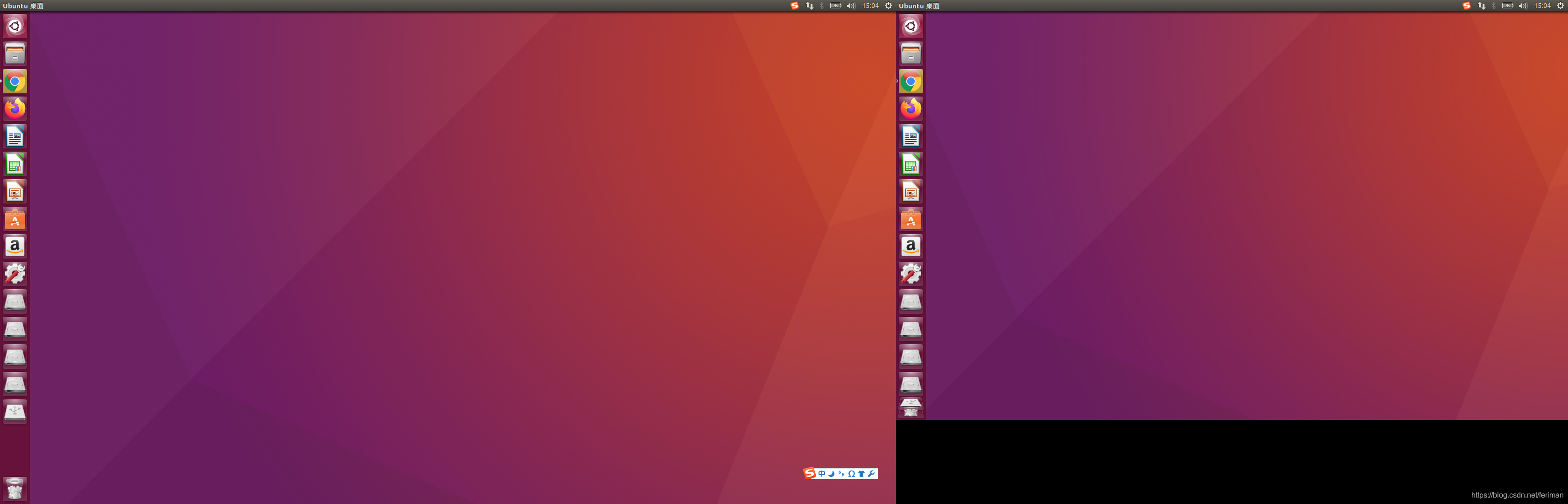Open Sogou indicator in right screen top panel

(x=1466, y=6)
